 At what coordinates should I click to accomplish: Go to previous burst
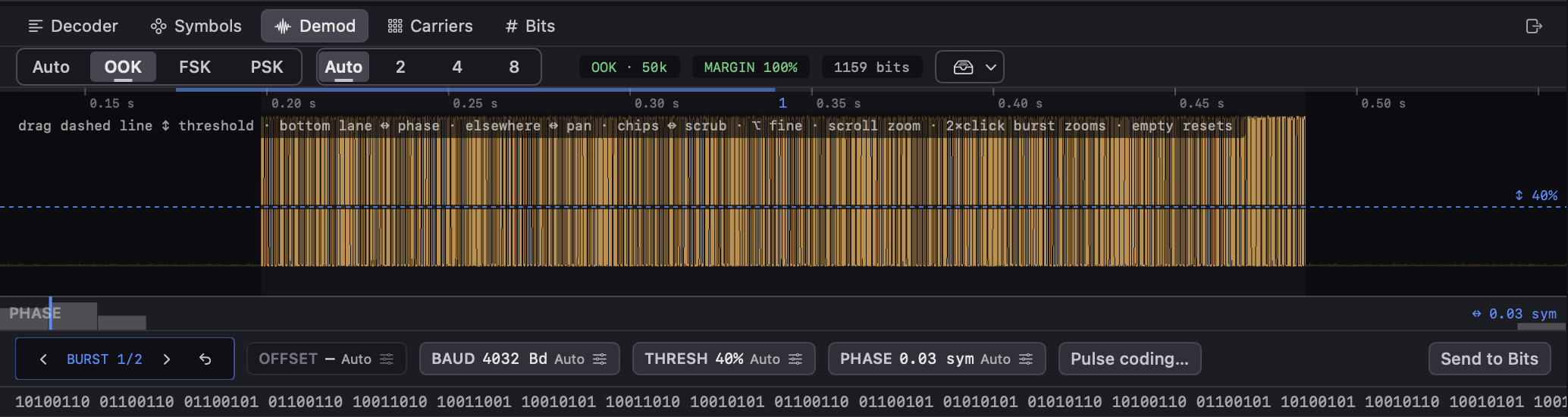pos(43,359)
